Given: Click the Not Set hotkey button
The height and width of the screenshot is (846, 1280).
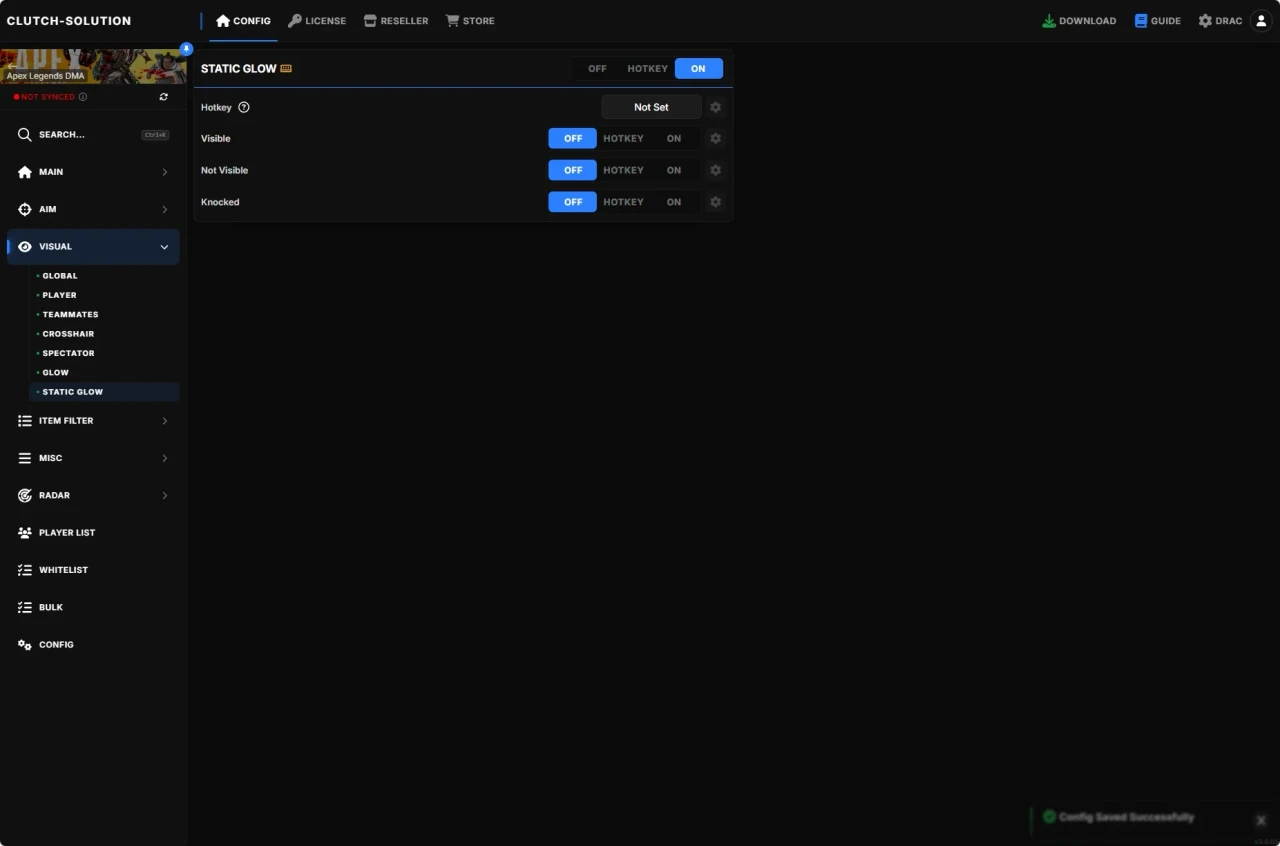Looking at the screenshot, I should (x=650, y=107).
